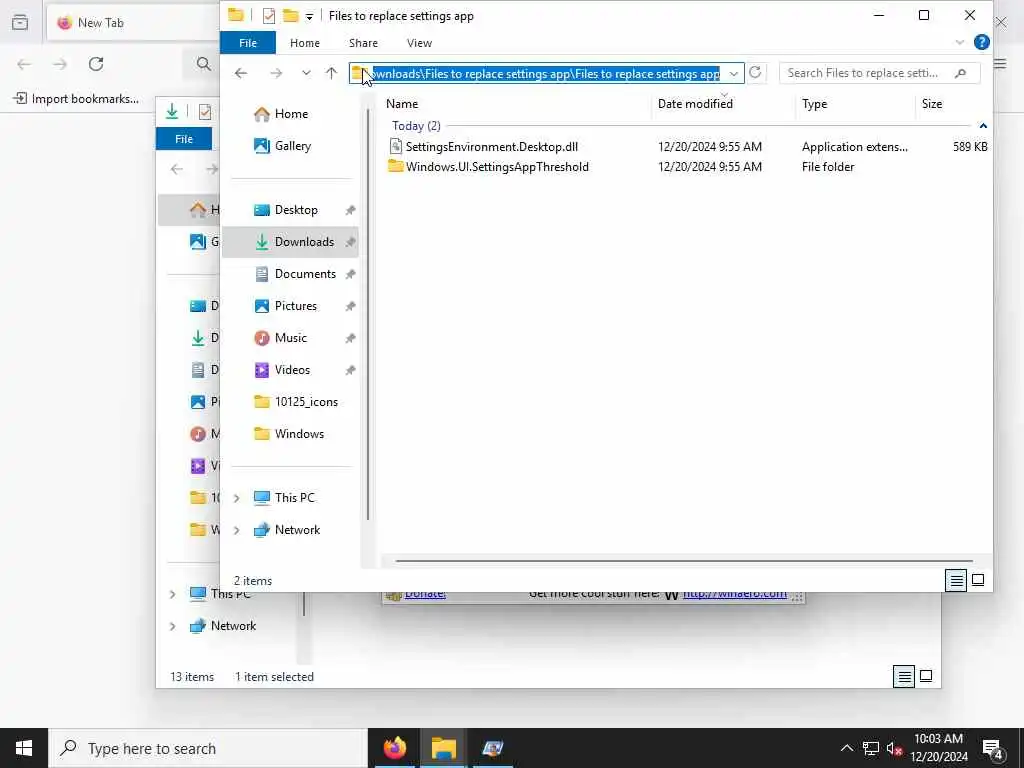Click the File tab of the back Explorer window

click(184, 139)
